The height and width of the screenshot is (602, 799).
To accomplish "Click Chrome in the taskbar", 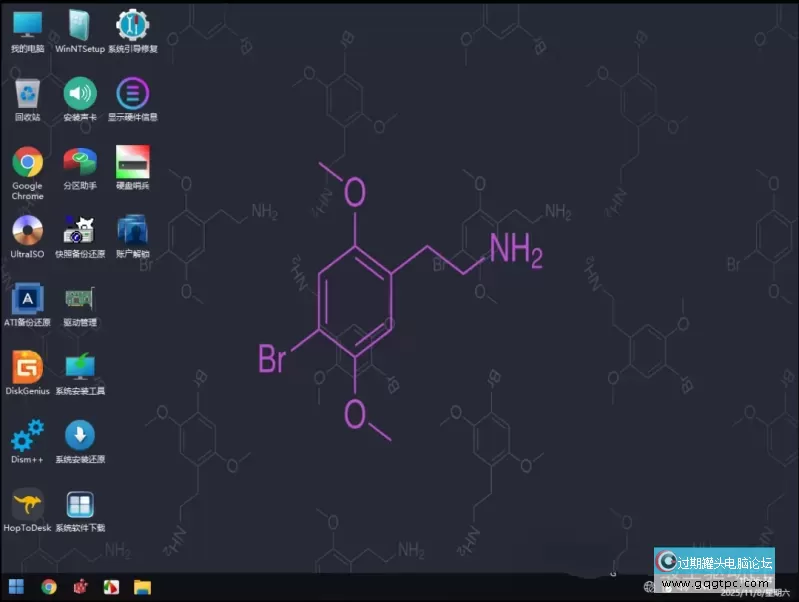I will point(49,587).
